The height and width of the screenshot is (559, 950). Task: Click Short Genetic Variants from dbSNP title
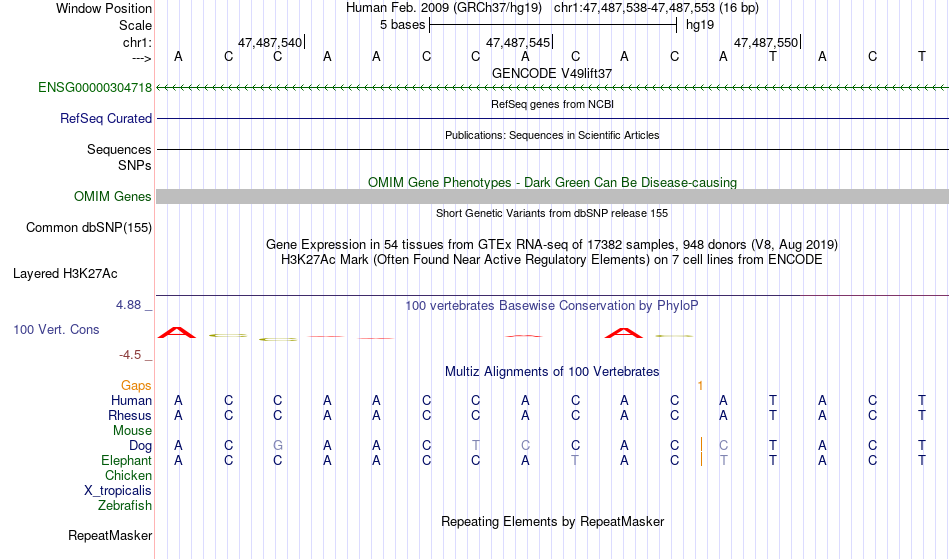552,213
